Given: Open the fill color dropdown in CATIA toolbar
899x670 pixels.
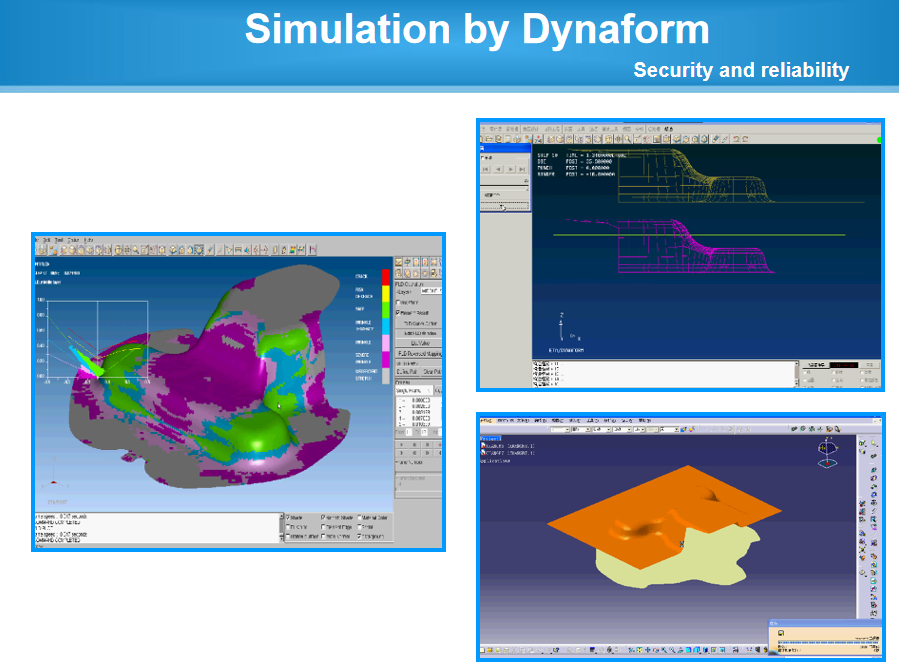Looking at the screenshot, I should pos(560,429).
